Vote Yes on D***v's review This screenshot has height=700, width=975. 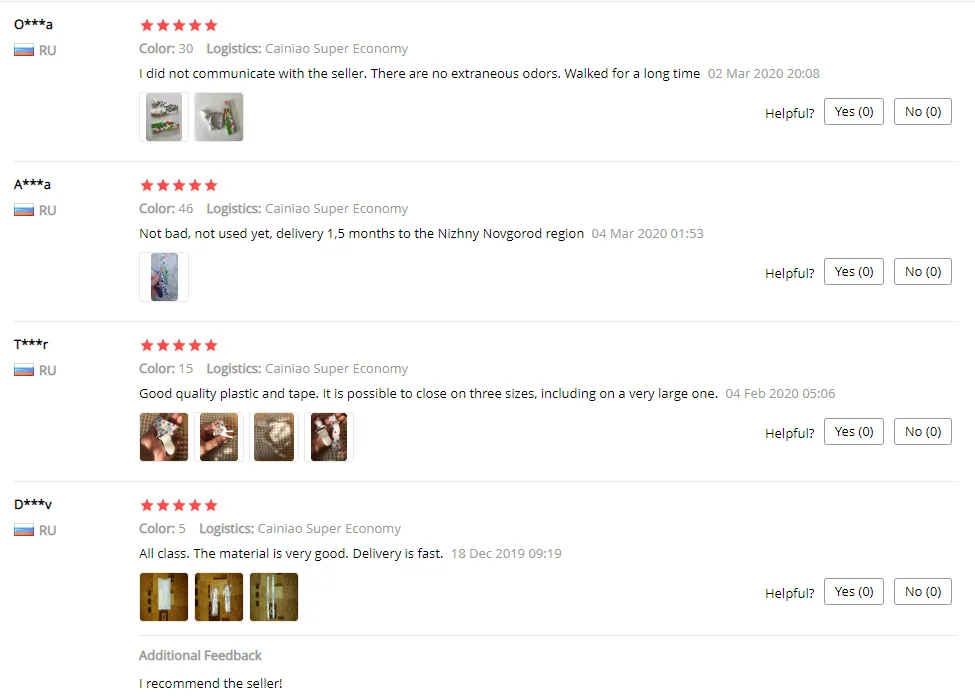point(854,592)
